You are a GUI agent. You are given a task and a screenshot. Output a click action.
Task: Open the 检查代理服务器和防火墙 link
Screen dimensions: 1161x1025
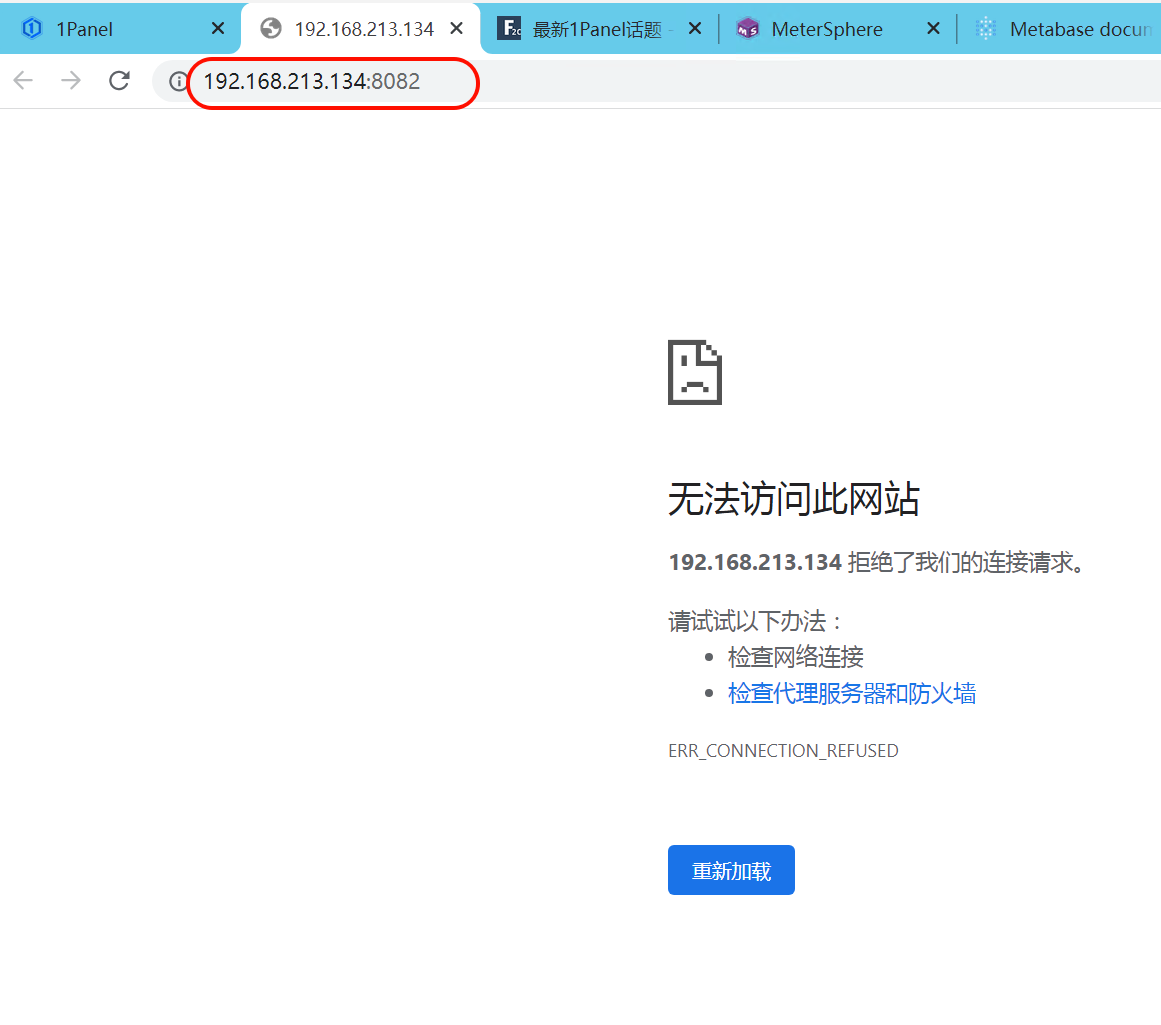tap(852, 693)
